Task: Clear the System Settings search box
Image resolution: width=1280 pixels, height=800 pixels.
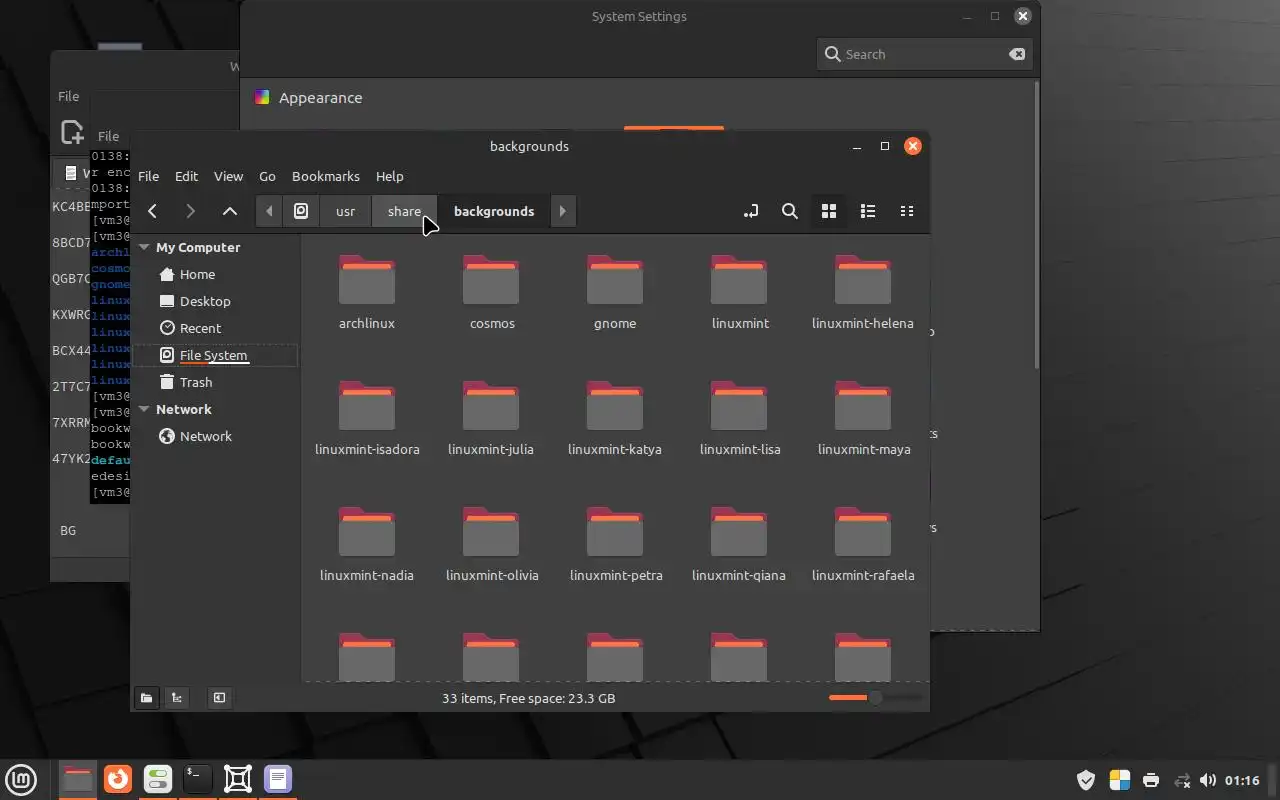Action: (1017, 54)
